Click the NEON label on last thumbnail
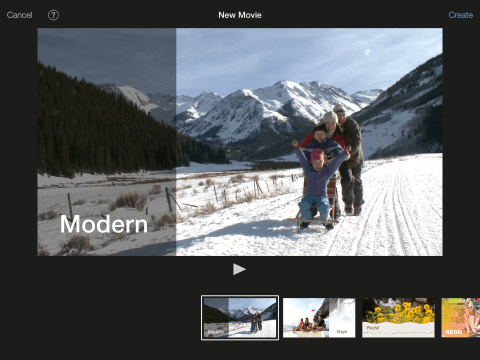This screenshot has width=480, height=360. coord(454,332)
